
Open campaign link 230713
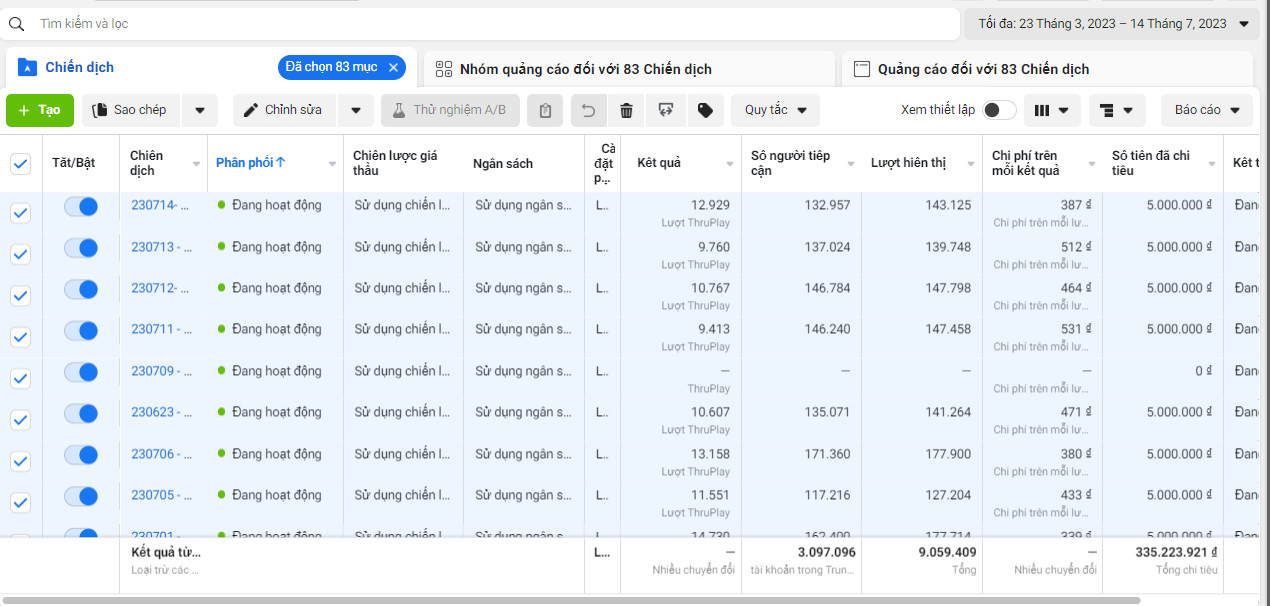[153, 247]
